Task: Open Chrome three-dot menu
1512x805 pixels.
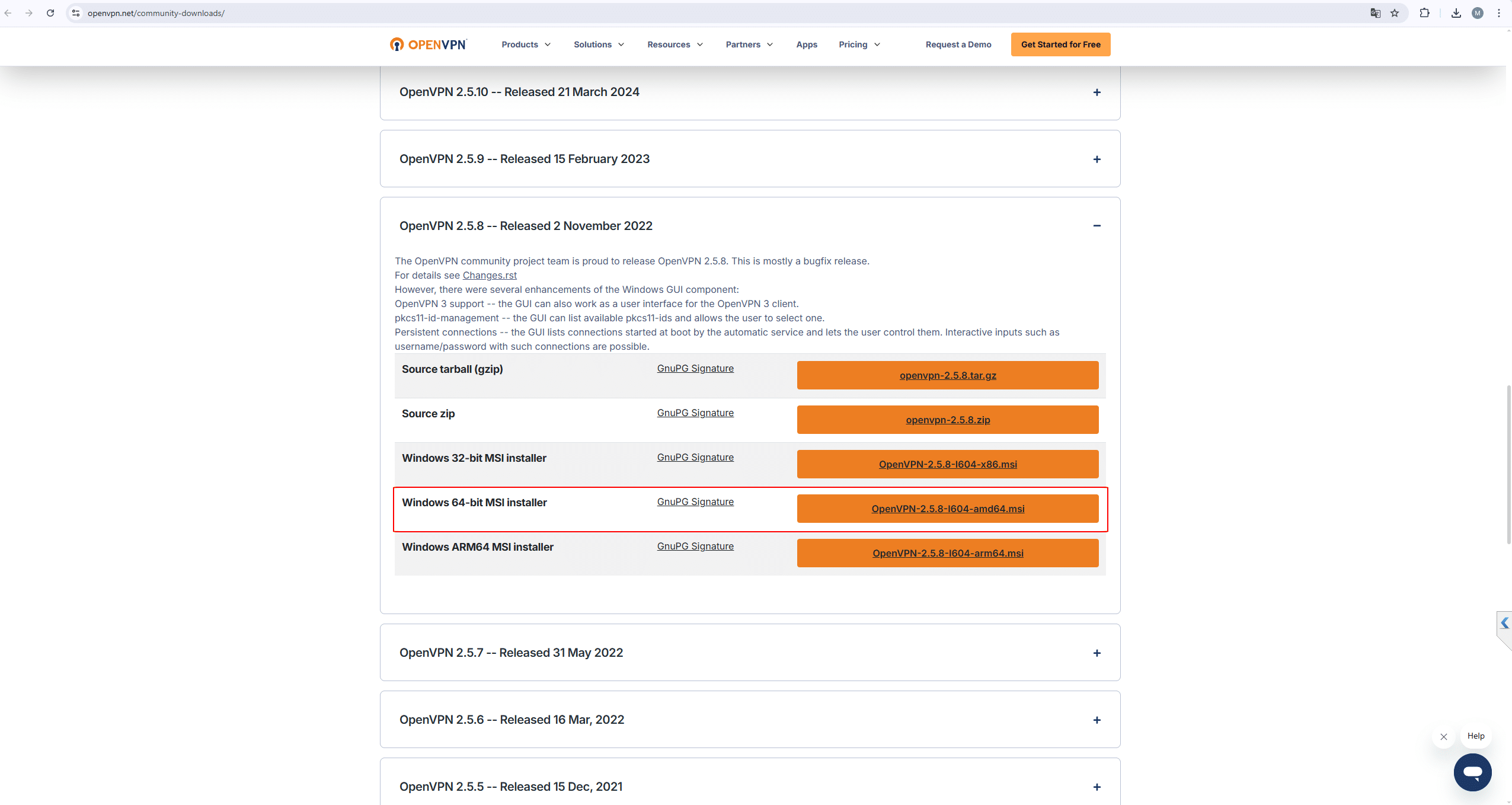Action: [1498, 13]
